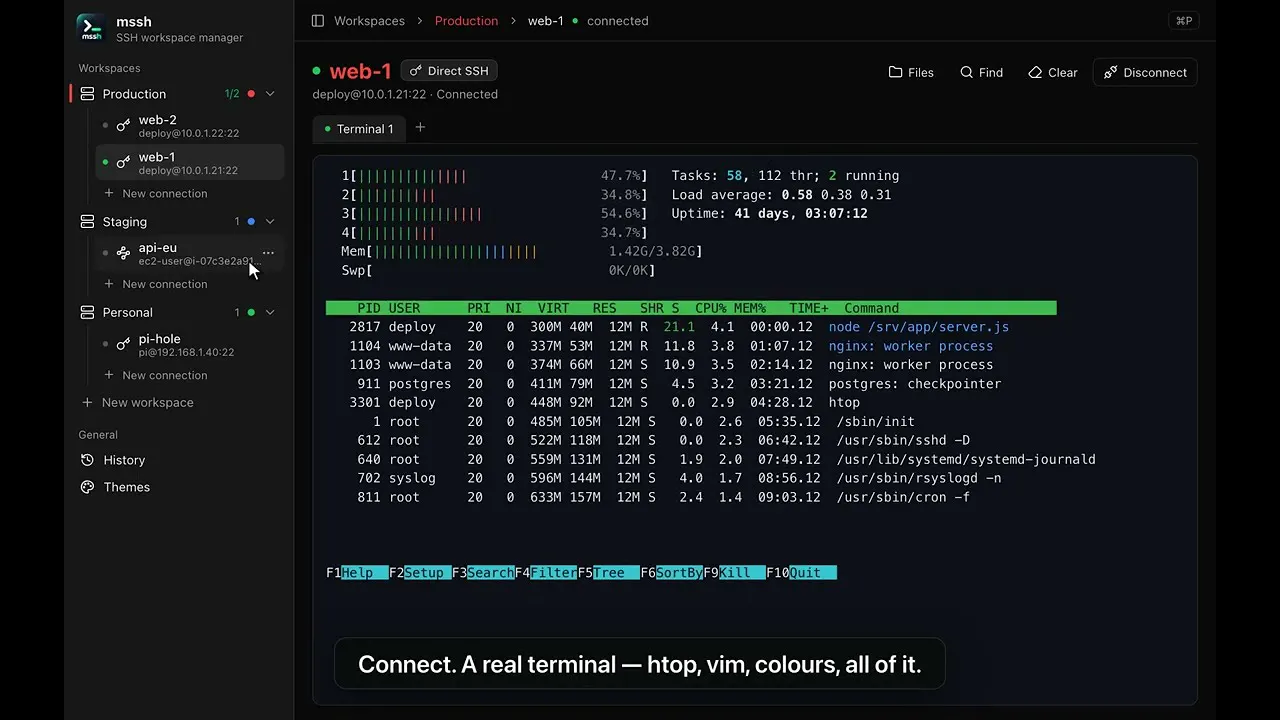The width and height of the screenshot is (1280, 720).
Task: Click the key icon next to web-1
Action: click(123, 163)
